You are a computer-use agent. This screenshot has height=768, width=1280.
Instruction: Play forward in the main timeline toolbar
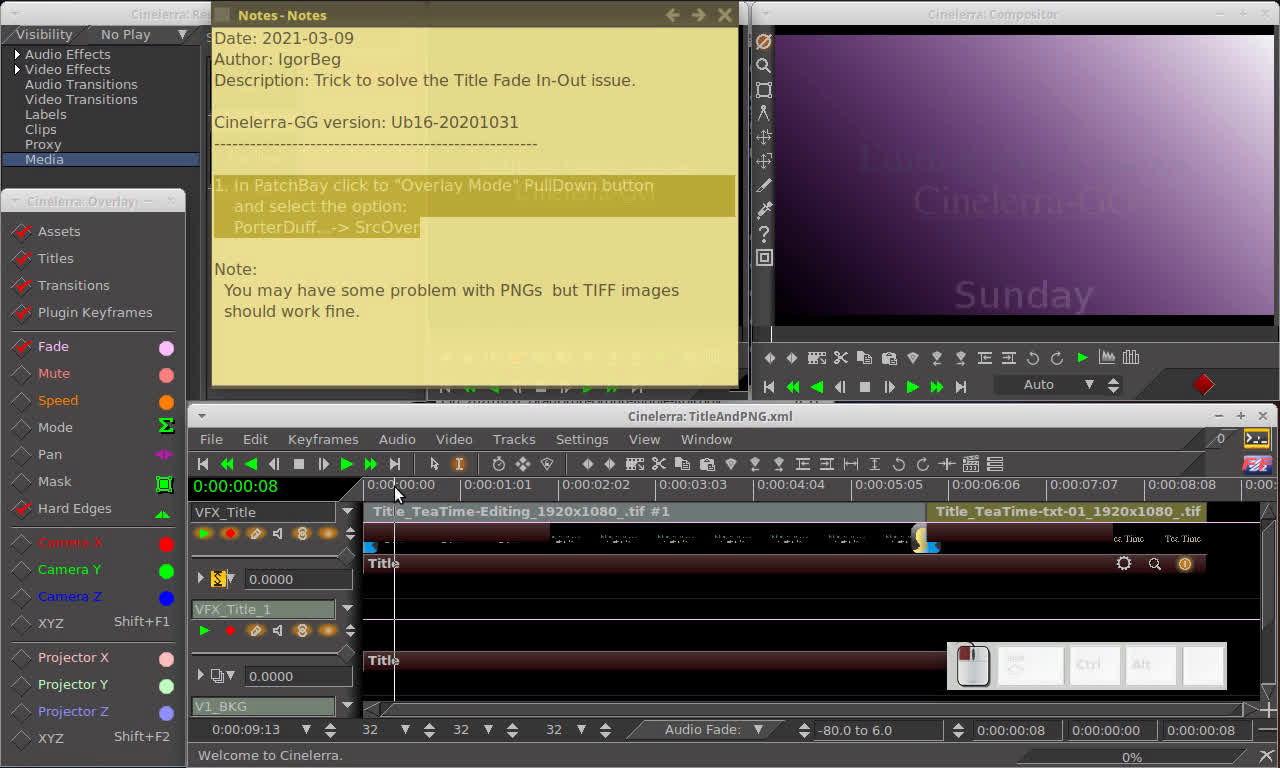coord(347,464)
